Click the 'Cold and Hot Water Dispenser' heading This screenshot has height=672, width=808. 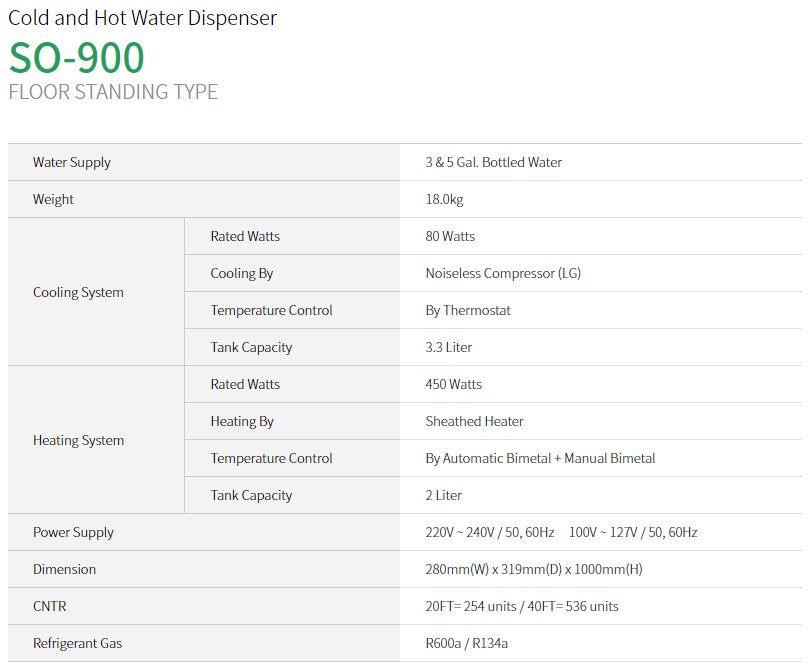[143, 18]
